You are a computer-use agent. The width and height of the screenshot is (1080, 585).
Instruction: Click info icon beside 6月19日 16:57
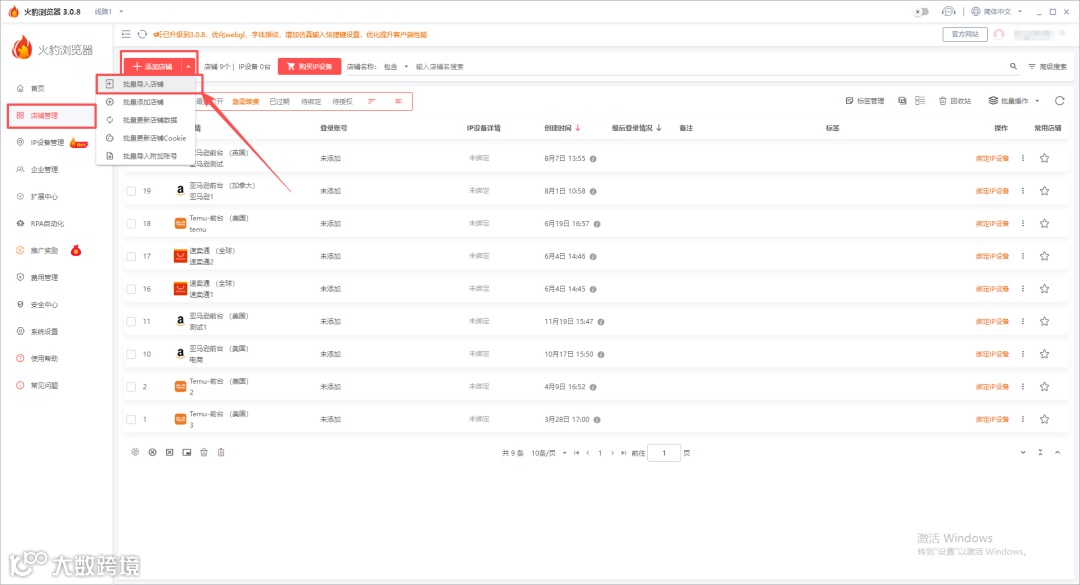pos(597,224)
